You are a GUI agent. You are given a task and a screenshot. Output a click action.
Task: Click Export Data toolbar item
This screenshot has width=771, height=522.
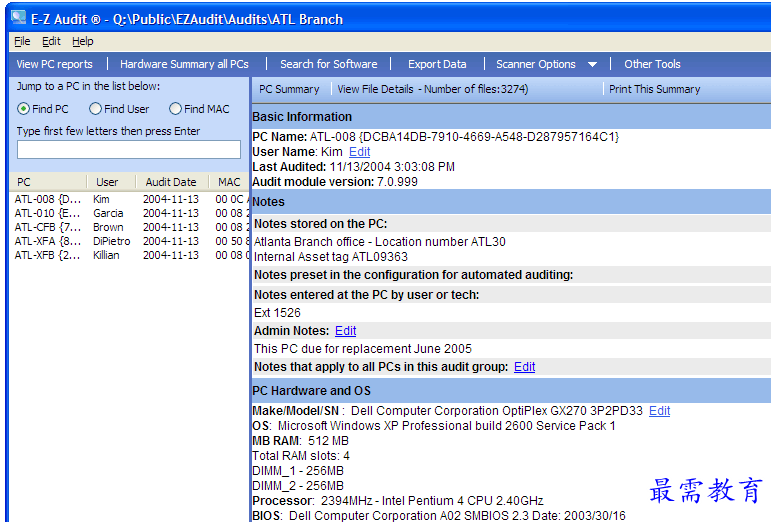[x=437, y=64]
